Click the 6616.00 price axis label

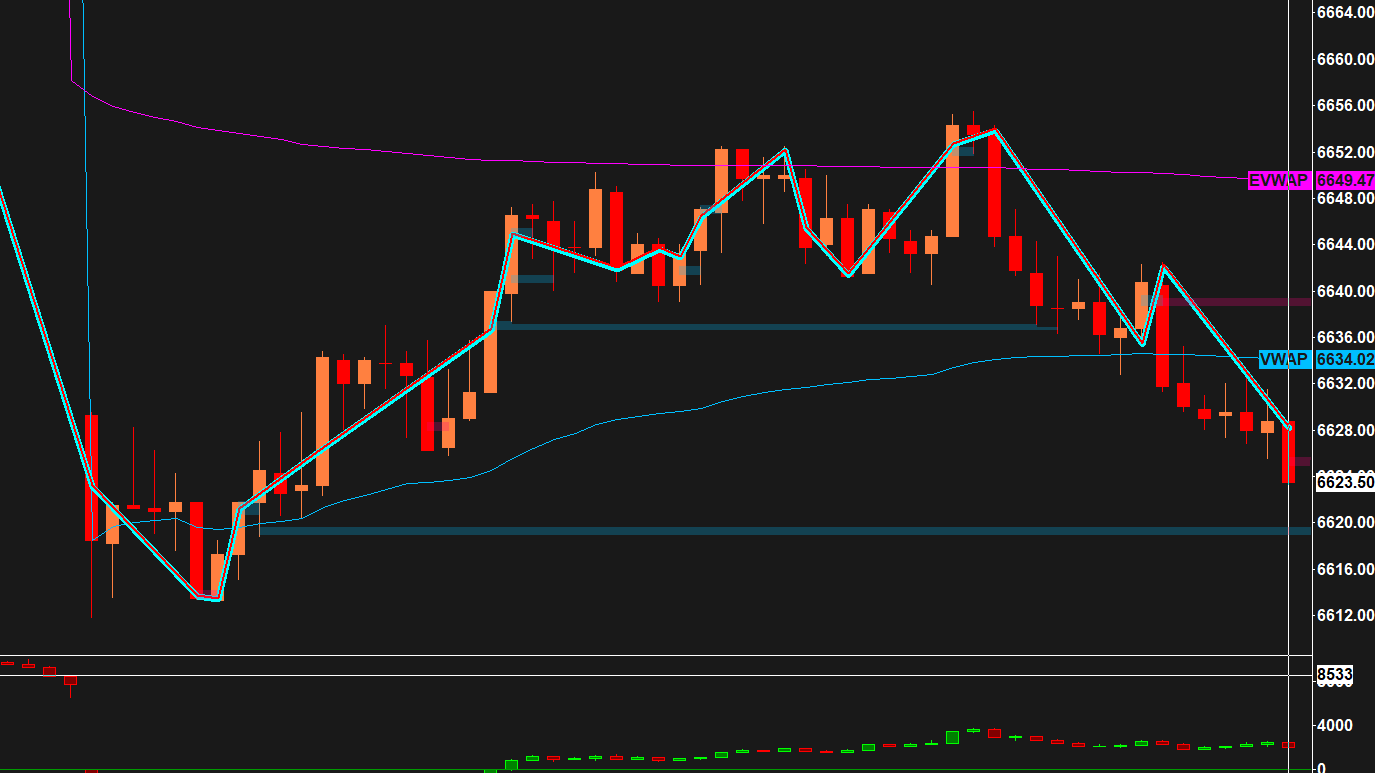pyautogui.click(x=1344, y=569)
